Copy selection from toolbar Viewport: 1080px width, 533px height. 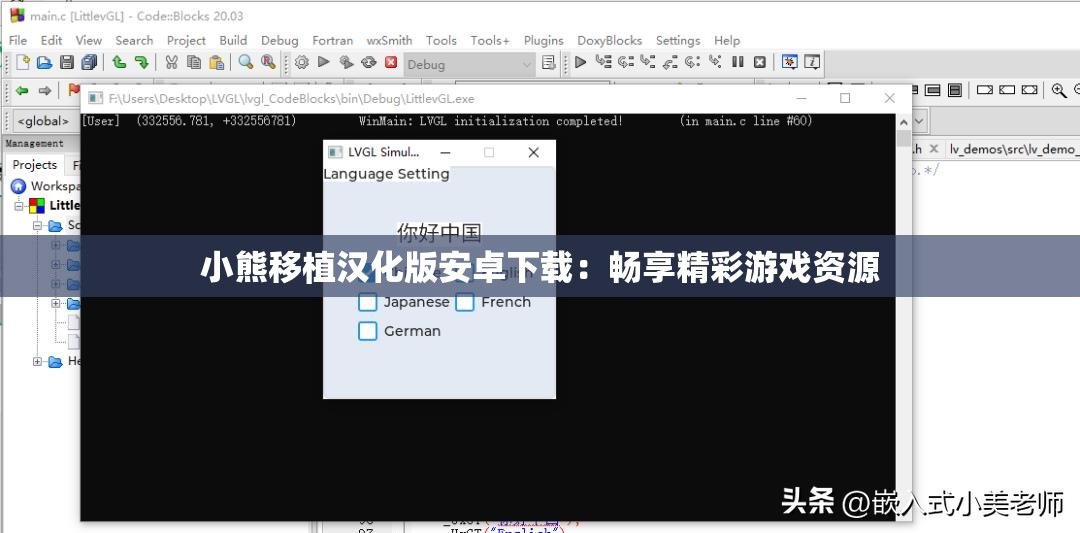[x=194, y=63]
